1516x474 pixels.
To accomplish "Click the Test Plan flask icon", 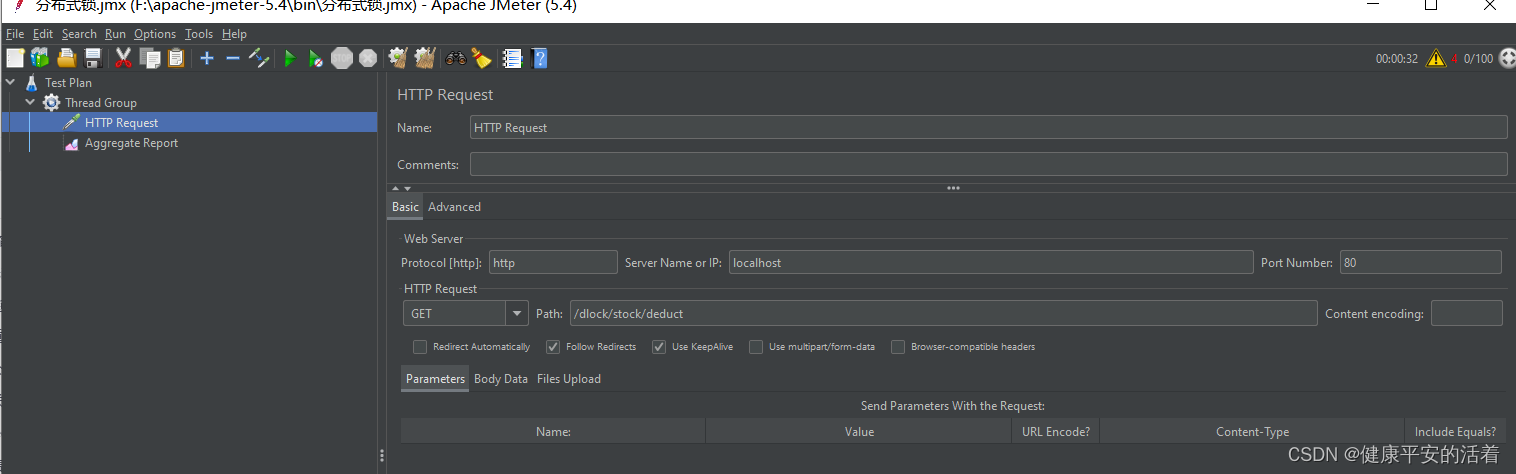I will 31,82.
